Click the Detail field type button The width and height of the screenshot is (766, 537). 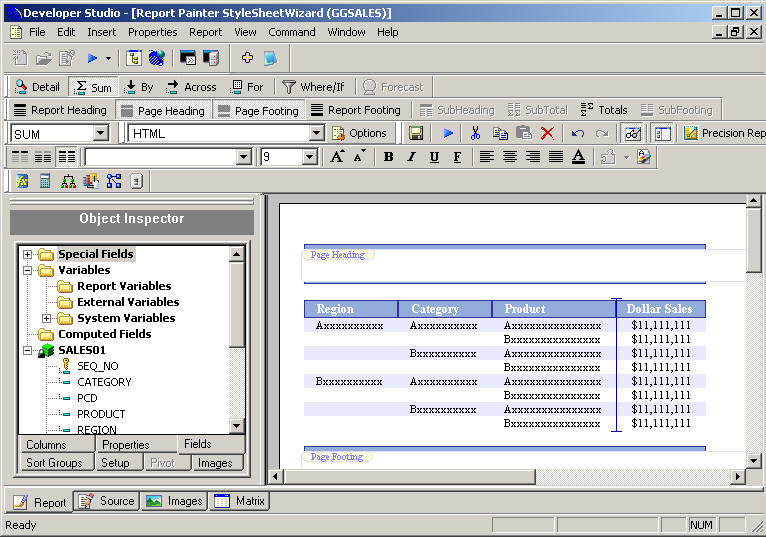pyautogui.click(x=38, y=87)
